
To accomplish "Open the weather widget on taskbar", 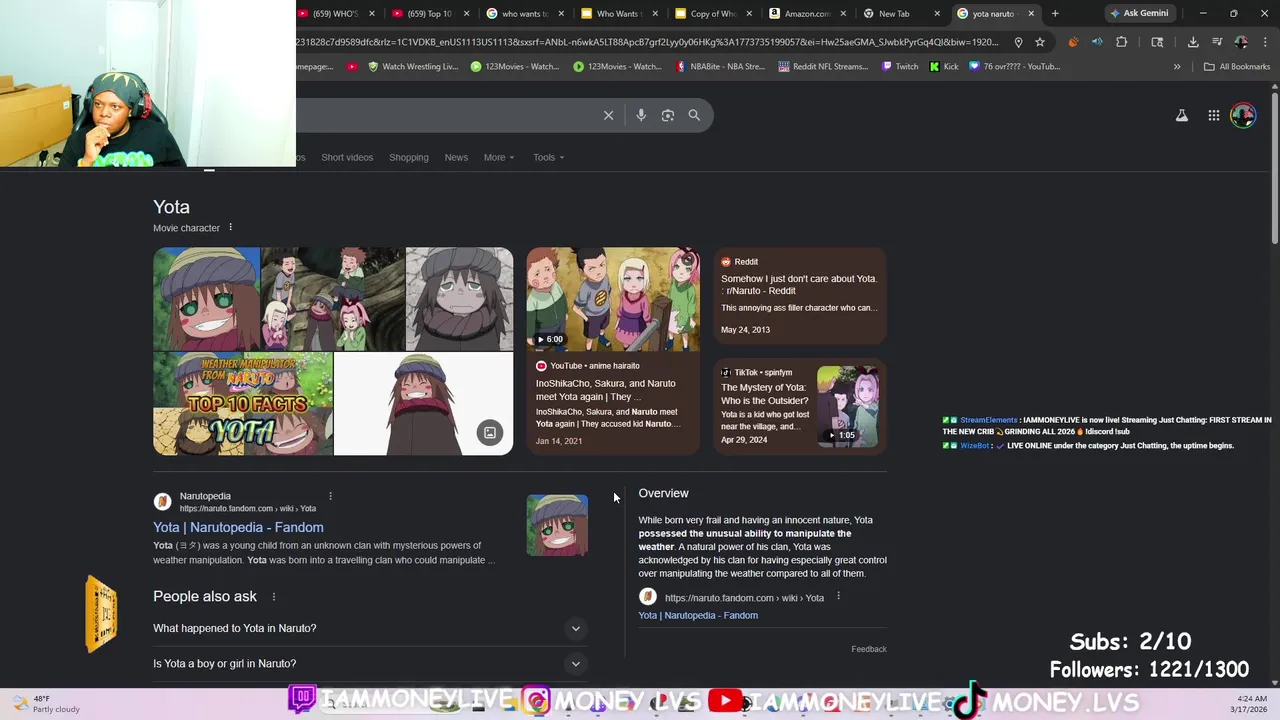I will [46, 704].
